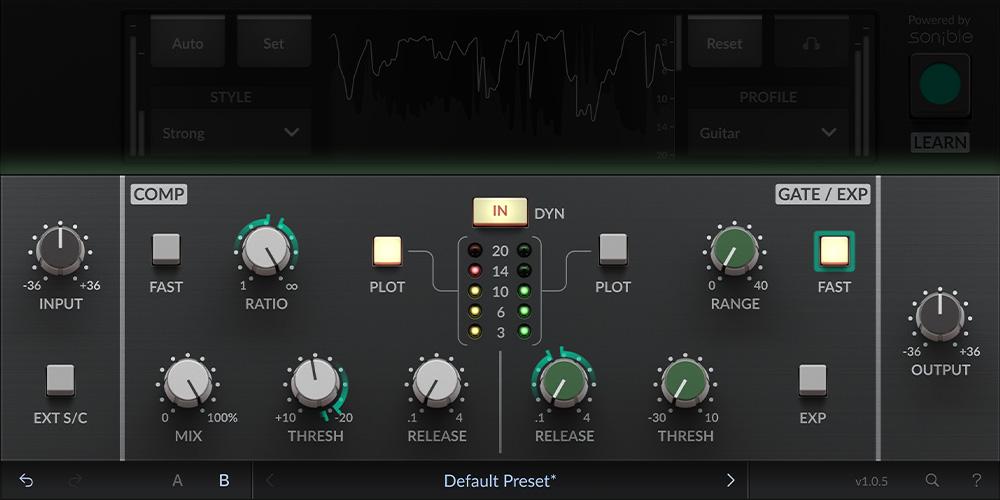This screenshot has width=1000, height=500.
Task: Click the Reset button
Action: click(x=724, y=43)
